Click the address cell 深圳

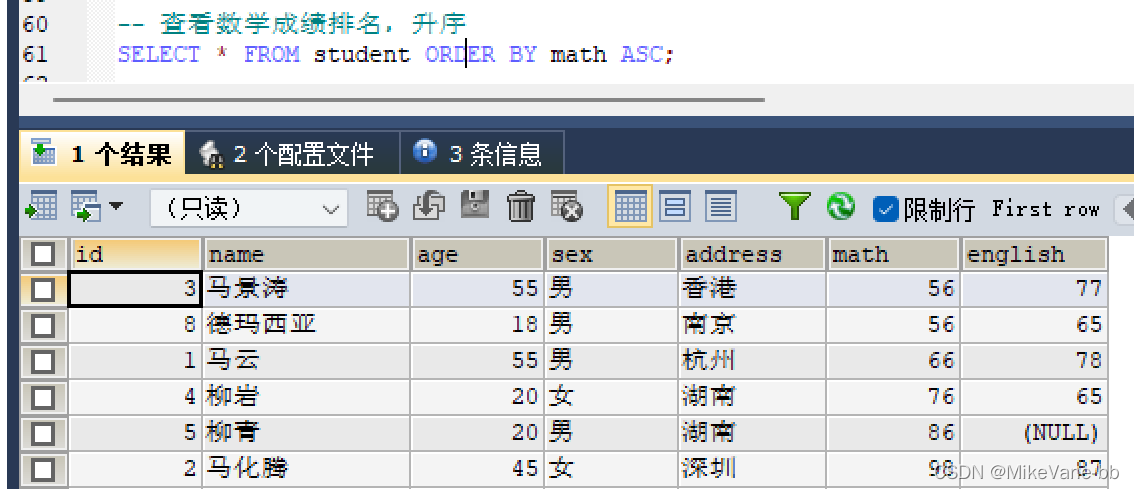pos(752,469)
